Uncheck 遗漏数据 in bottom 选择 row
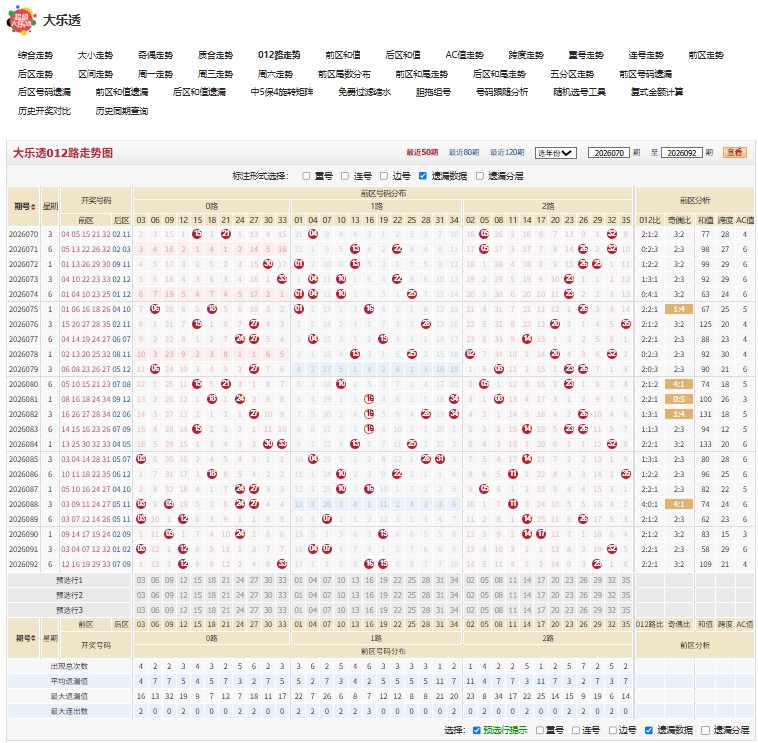The image size is (758, 743). coord(649,730)
